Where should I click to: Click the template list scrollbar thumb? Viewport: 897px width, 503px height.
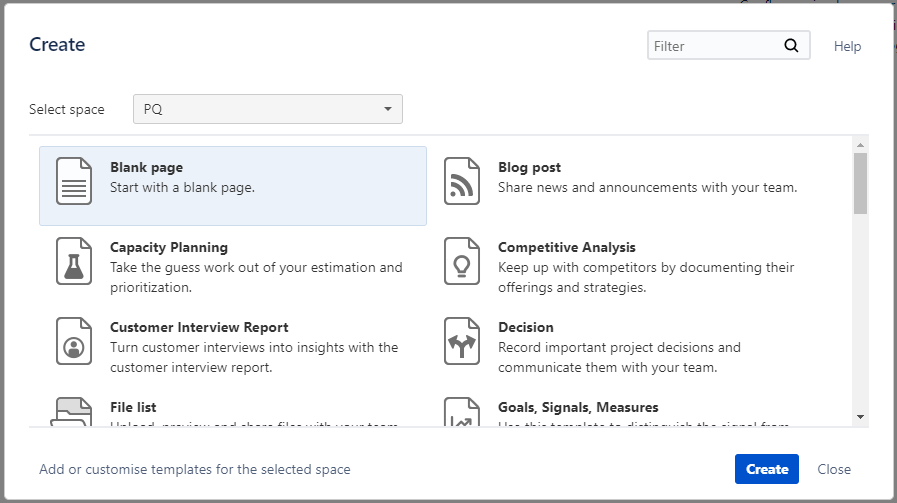[x=860, y=183]
